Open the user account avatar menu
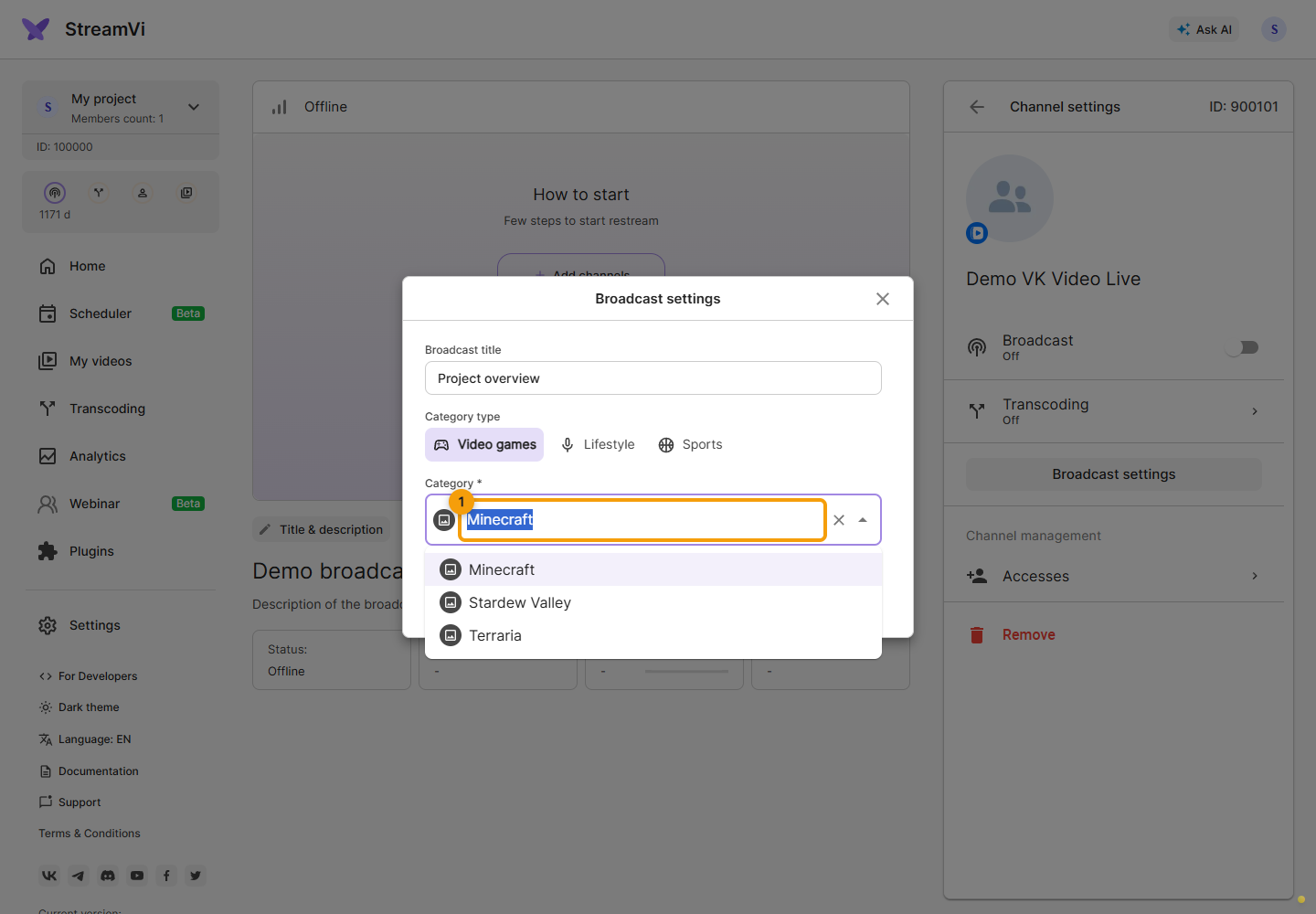The width and height of the screenshot is (1316, 914). pos(1274,29)
